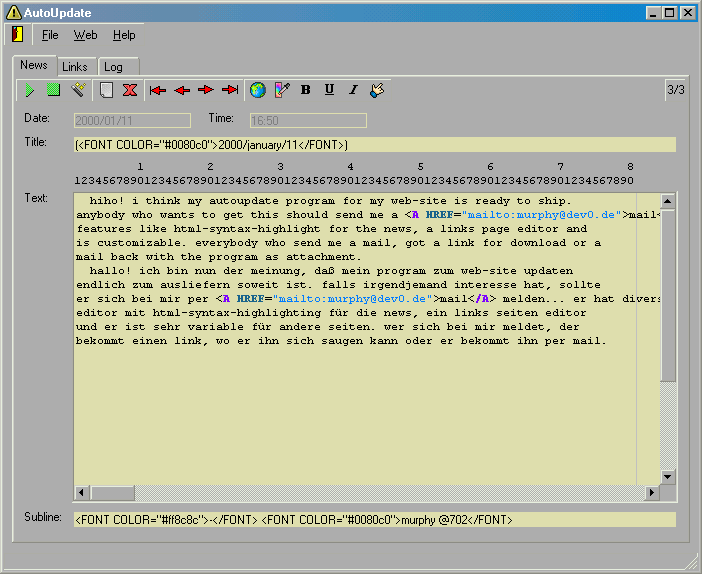Image resolution: width=702 pixels, height=574 pixels.
Task: Maximize the AutoUpdate window
Action: (x=670, y=13)
